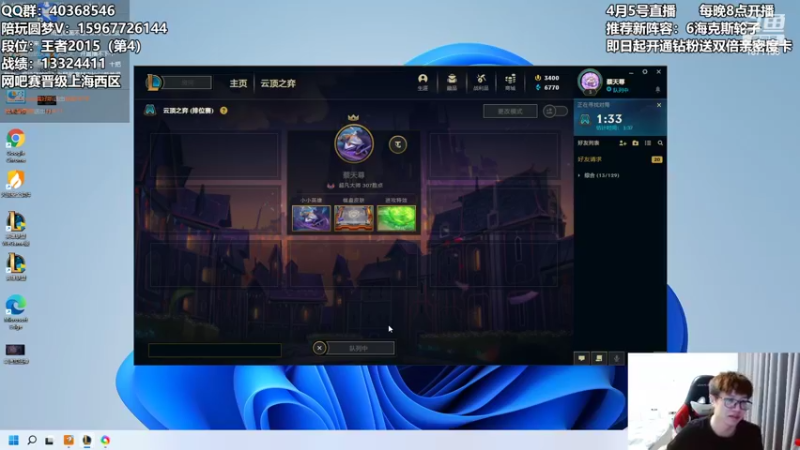This screenshot has height=450, width=800.
Task: Open the dark thumbnail desktop shortcut below Edge
Action: point(16,354)
